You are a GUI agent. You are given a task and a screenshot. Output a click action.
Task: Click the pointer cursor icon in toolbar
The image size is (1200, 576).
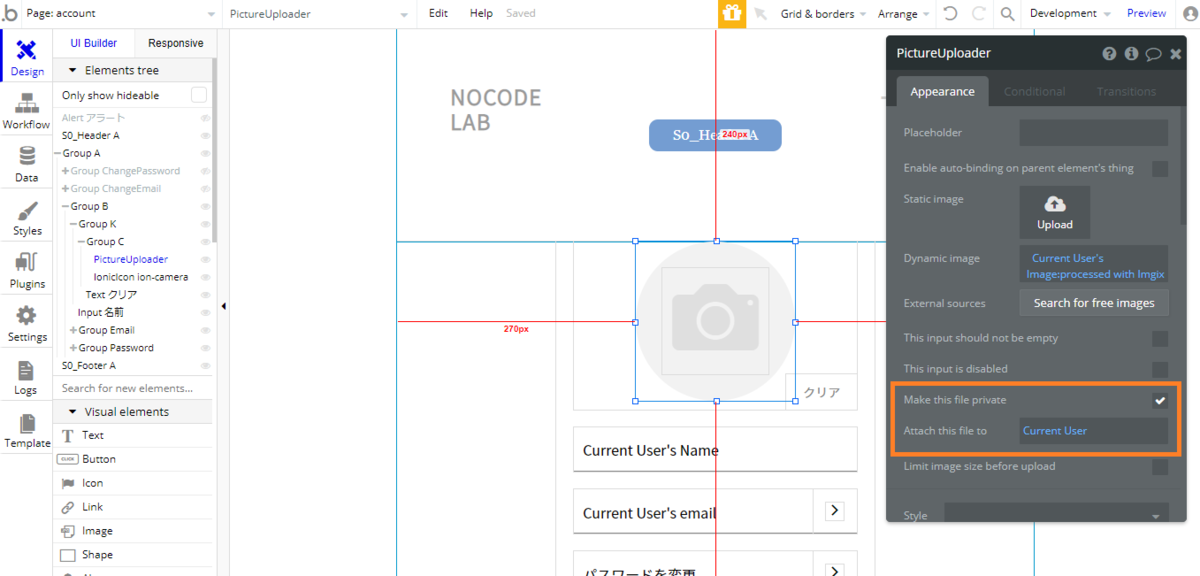click(761, 14)
